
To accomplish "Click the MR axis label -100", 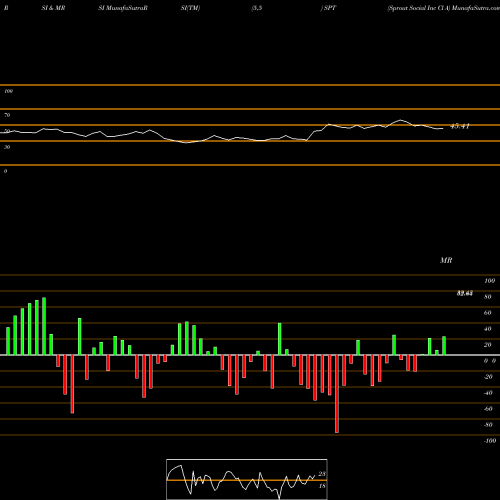I will (490, 441).
